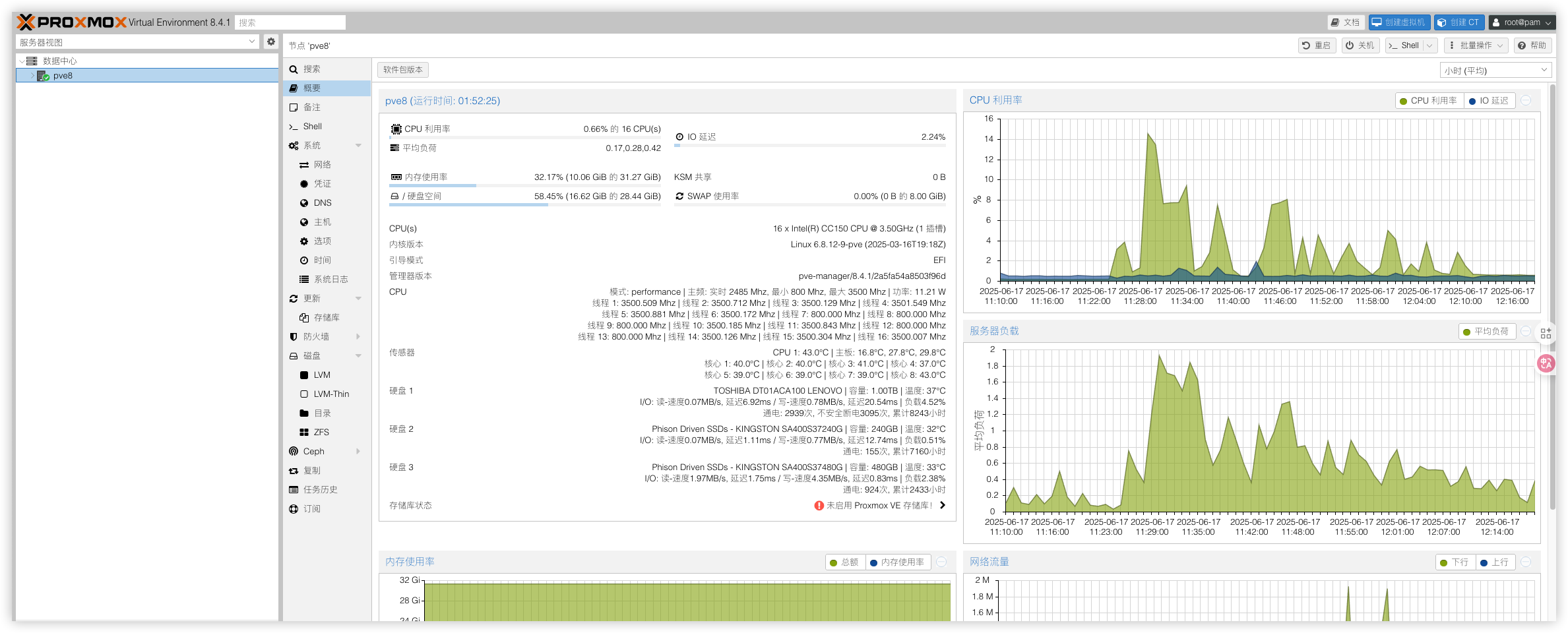Click the top 搜索 search field
The image size is (1568, 633).
coord(290,22)
